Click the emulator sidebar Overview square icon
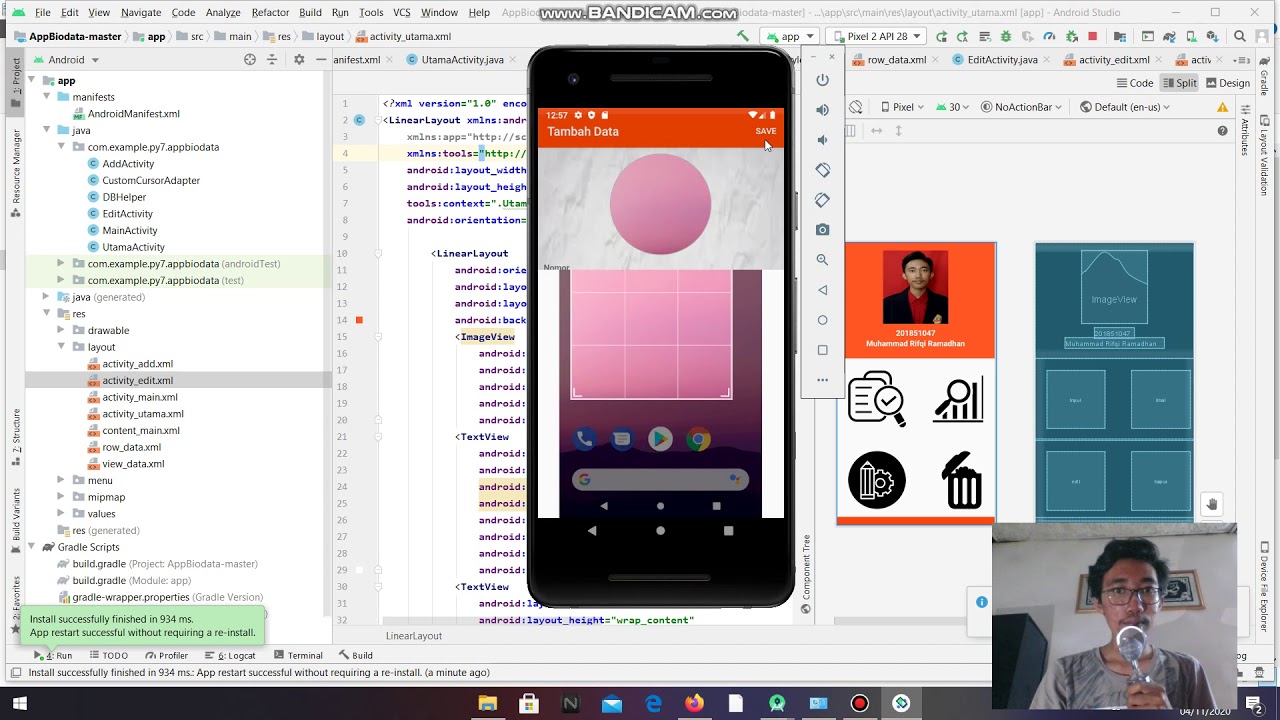The height and width of the screenshot is (720, 1280). tap(822, 350)
